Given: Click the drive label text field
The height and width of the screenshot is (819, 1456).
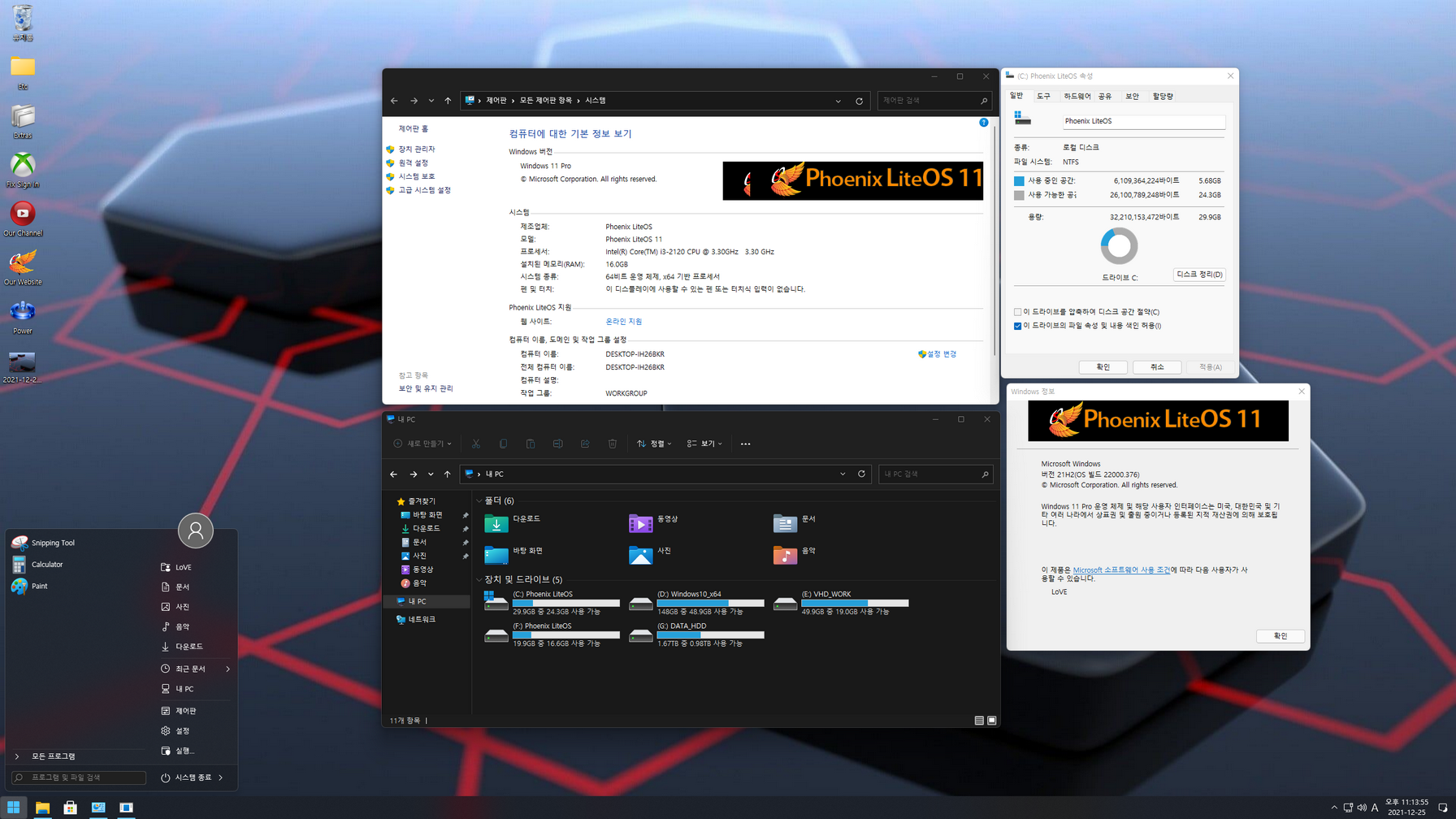Looking at the screenshot, I should pyautogui.click(x=1143, y=121).
